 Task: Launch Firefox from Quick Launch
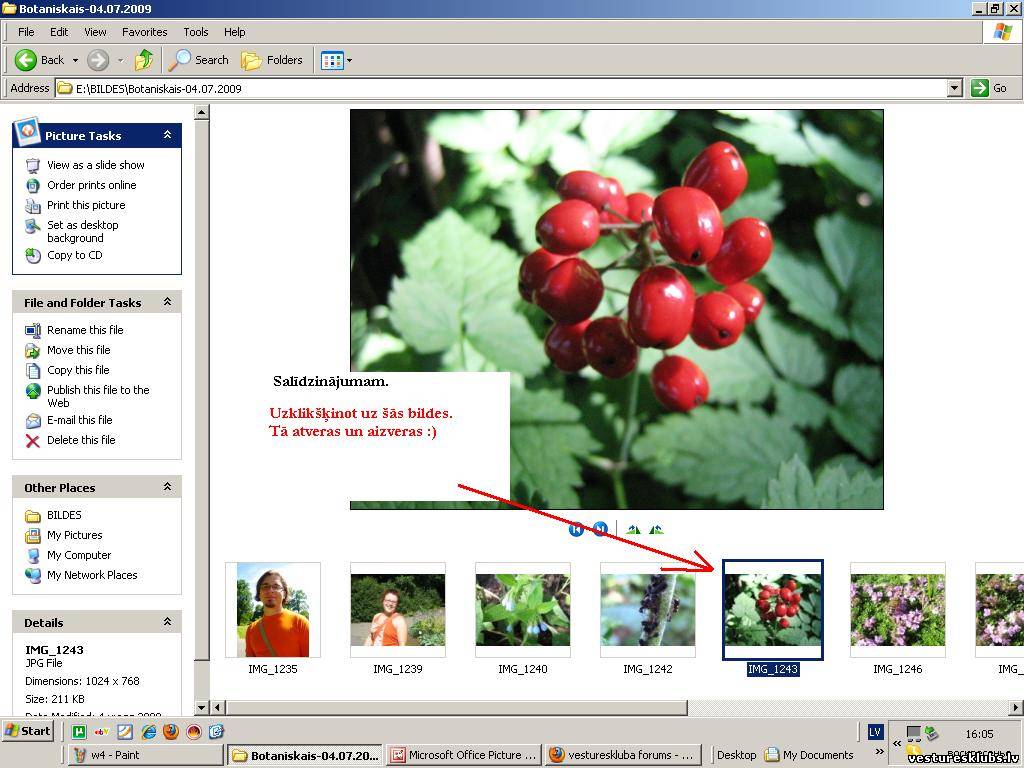tap(170, 731)
